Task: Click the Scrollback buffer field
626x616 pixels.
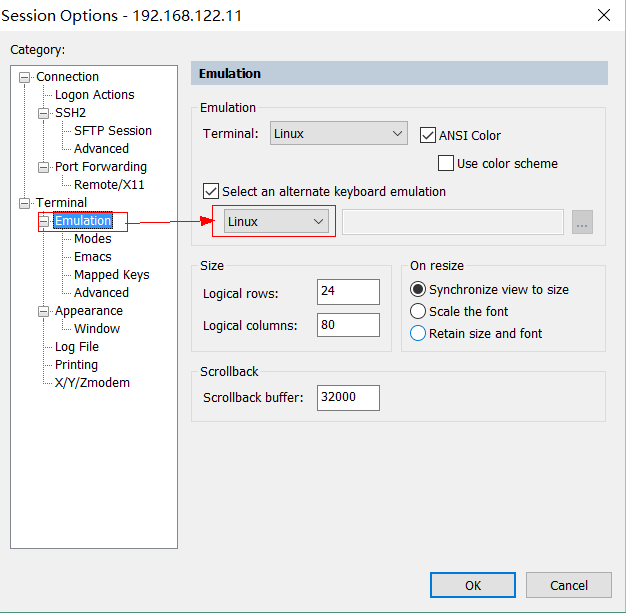Action: [348, 398]
